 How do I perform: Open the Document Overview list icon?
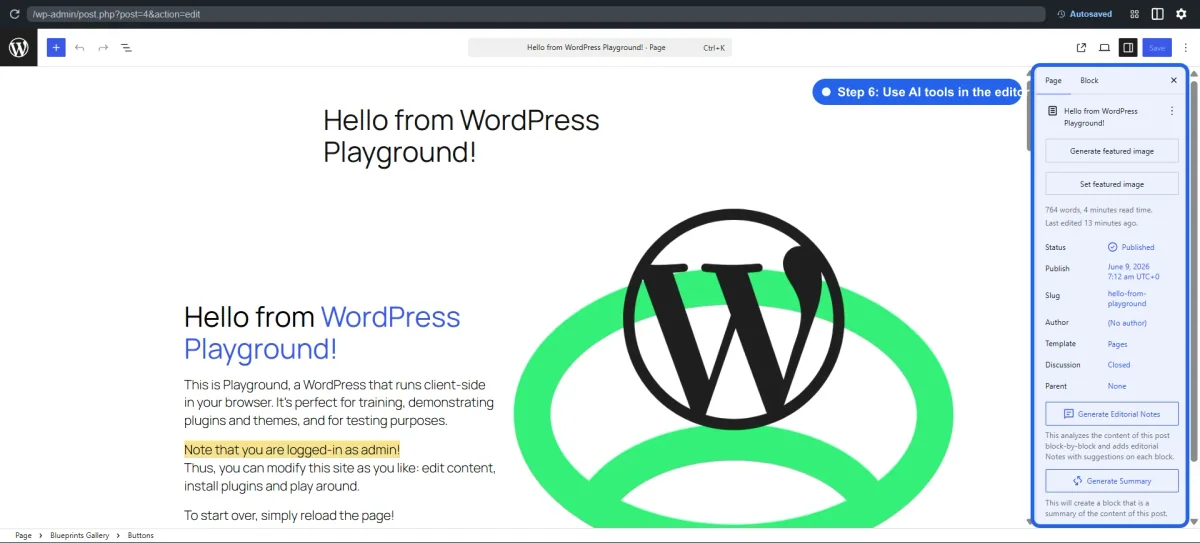[x=127, y=47]
